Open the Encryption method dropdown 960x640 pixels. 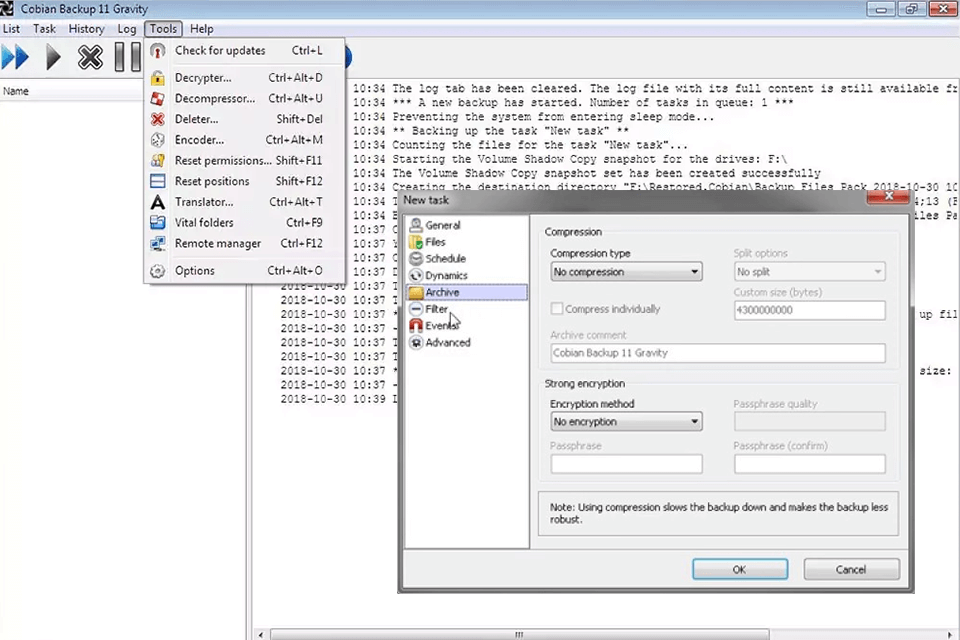coord(626,421)
